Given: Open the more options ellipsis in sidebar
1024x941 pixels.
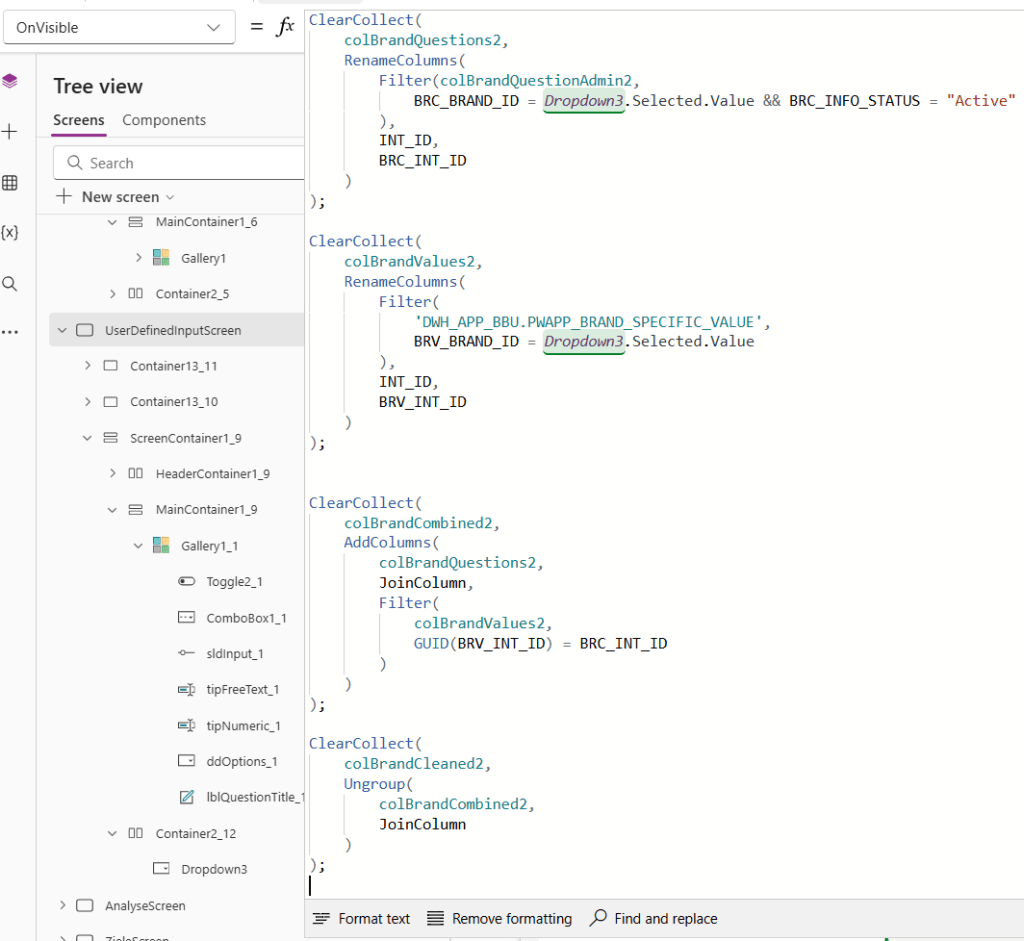Looking at the screenshot, I should pos(10,333).
